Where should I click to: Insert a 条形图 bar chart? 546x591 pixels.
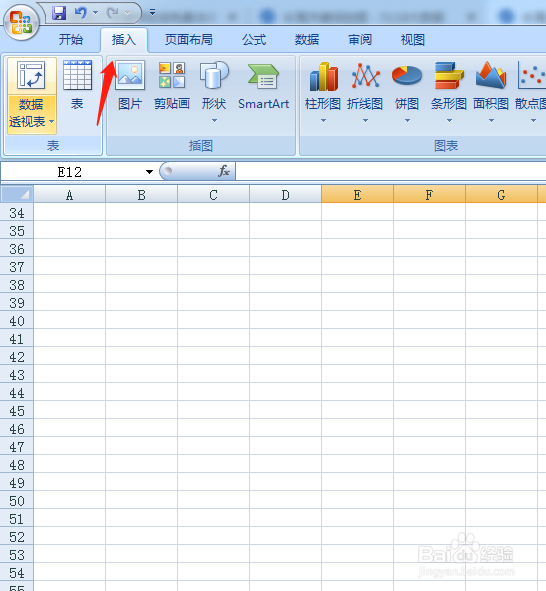(x=449, y=85)
